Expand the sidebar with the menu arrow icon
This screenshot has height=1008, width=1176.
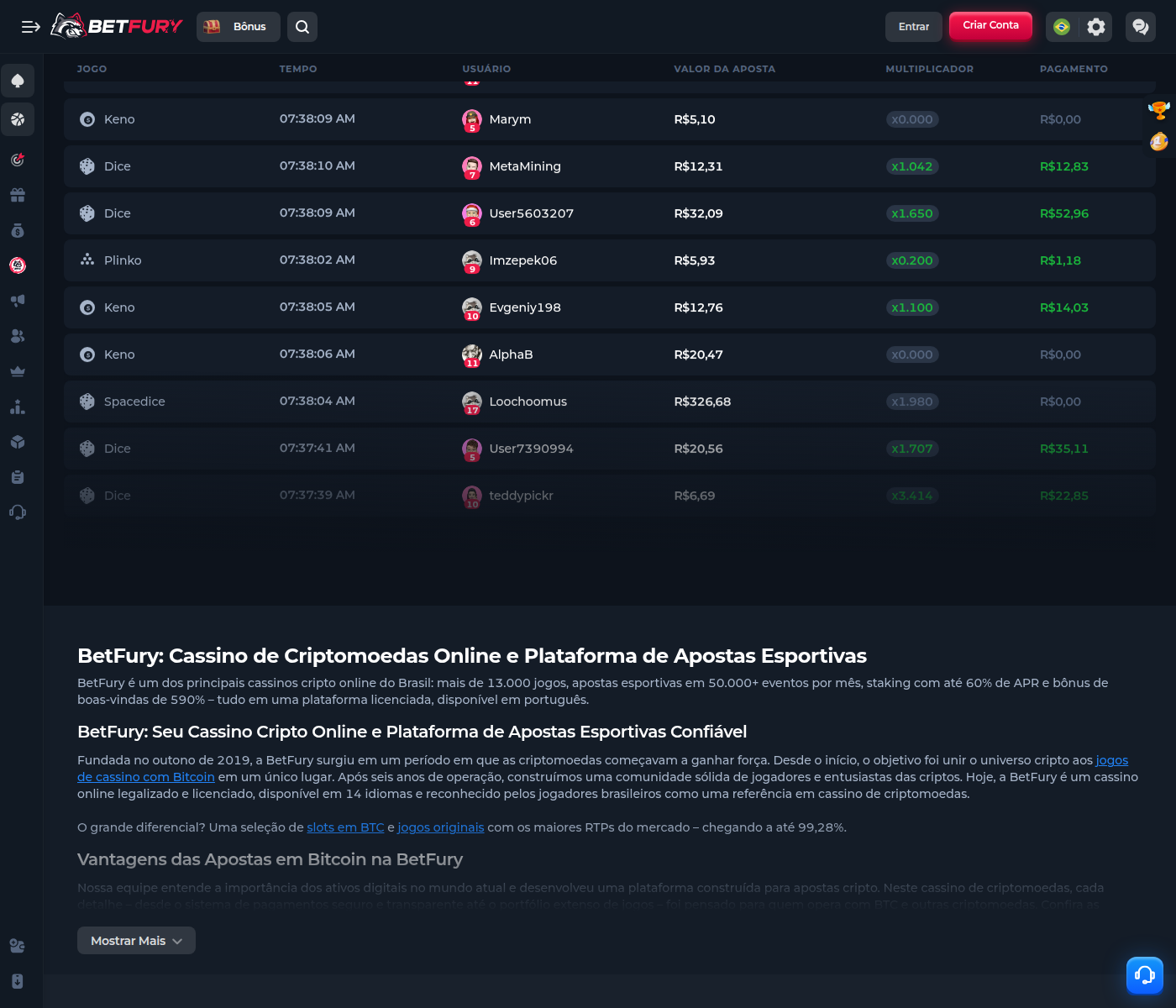tap(31, 27)
